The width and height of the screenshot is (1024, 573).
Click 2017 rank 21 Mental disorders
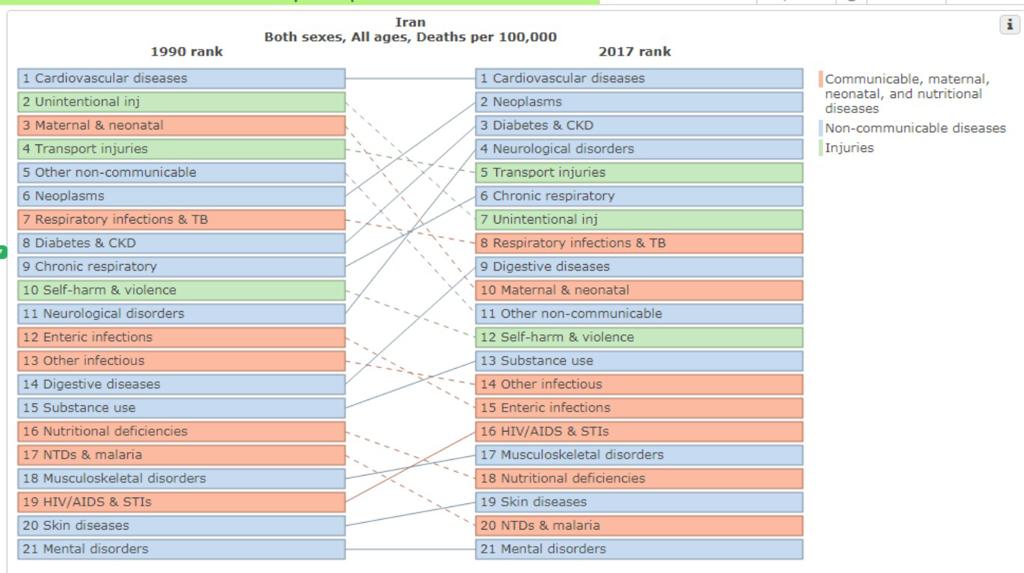click(639, 549)
